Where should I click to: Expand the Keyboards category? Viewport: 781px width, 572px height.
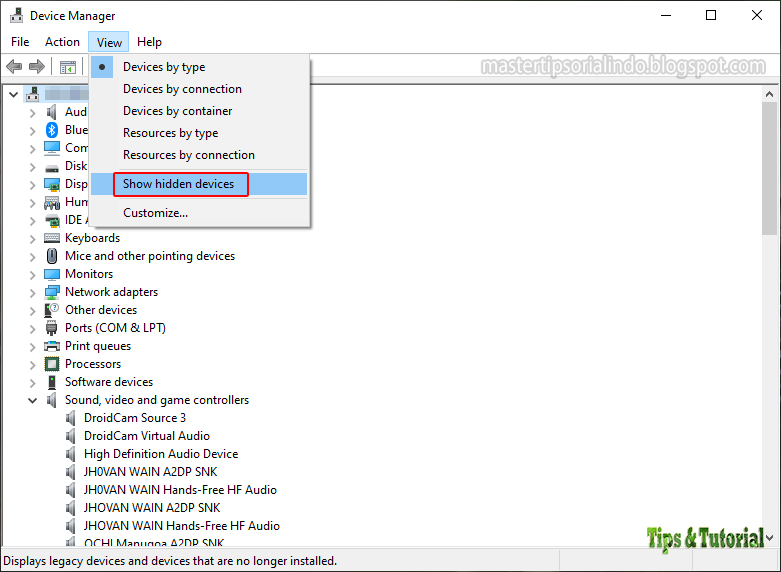point(32,239)
